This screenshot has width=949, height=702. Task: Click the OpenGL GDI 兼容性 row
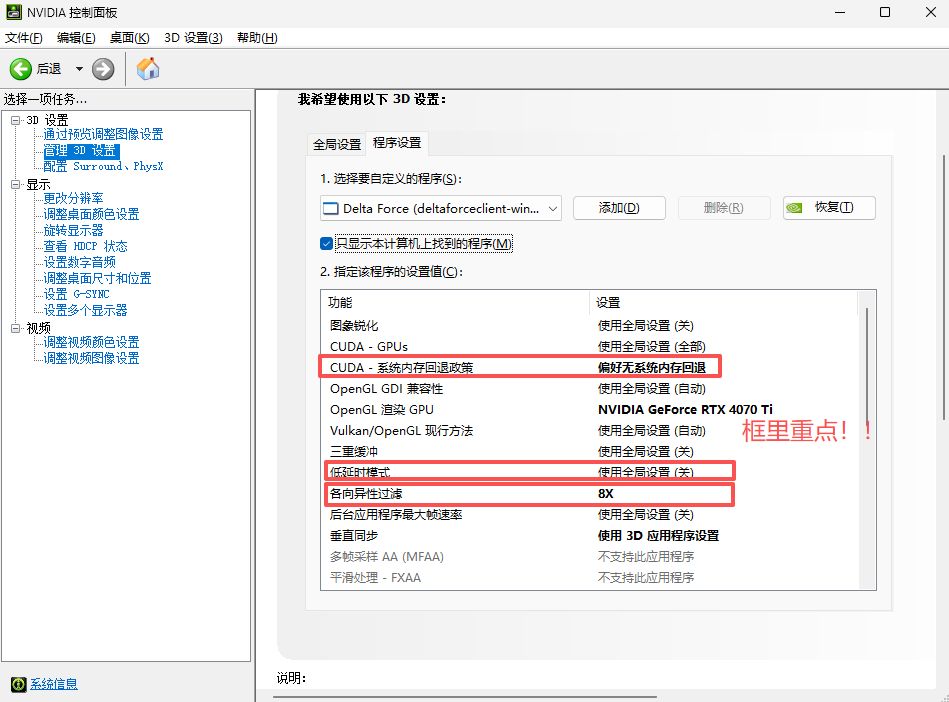590,389
